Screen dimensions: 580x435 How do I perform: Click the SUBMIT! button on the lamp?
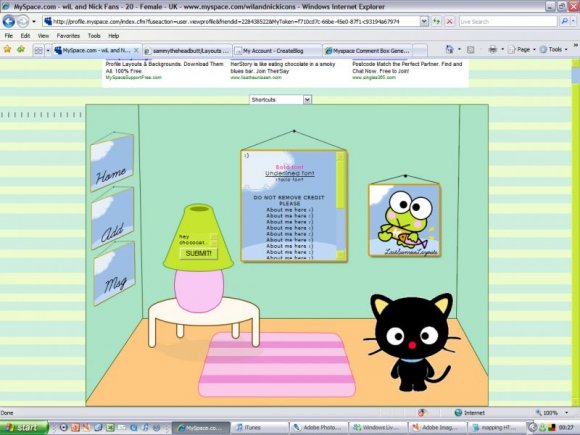199,253
